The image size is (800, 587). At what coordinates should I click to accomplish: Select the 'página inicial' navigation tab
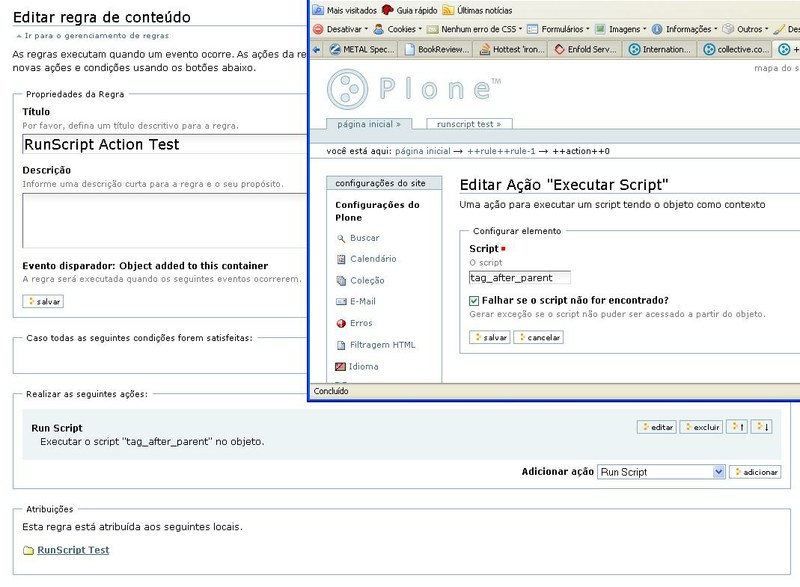tap(368, 124)
